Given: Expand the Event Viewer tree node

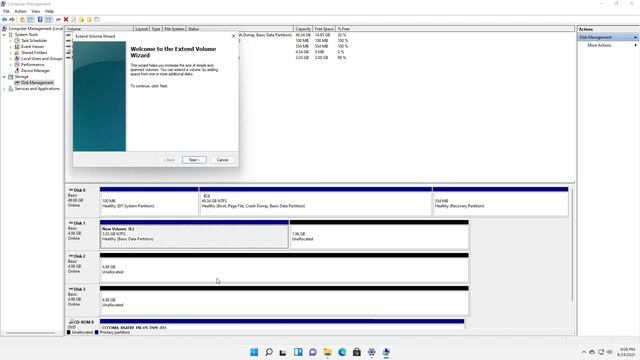Looking at the screenshot, I should coord(11,47).
